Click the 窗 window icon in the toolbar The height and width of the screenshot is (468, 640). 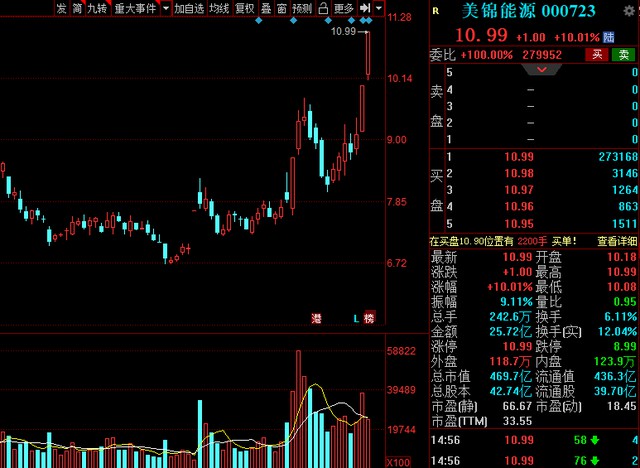tap(281, 8)
